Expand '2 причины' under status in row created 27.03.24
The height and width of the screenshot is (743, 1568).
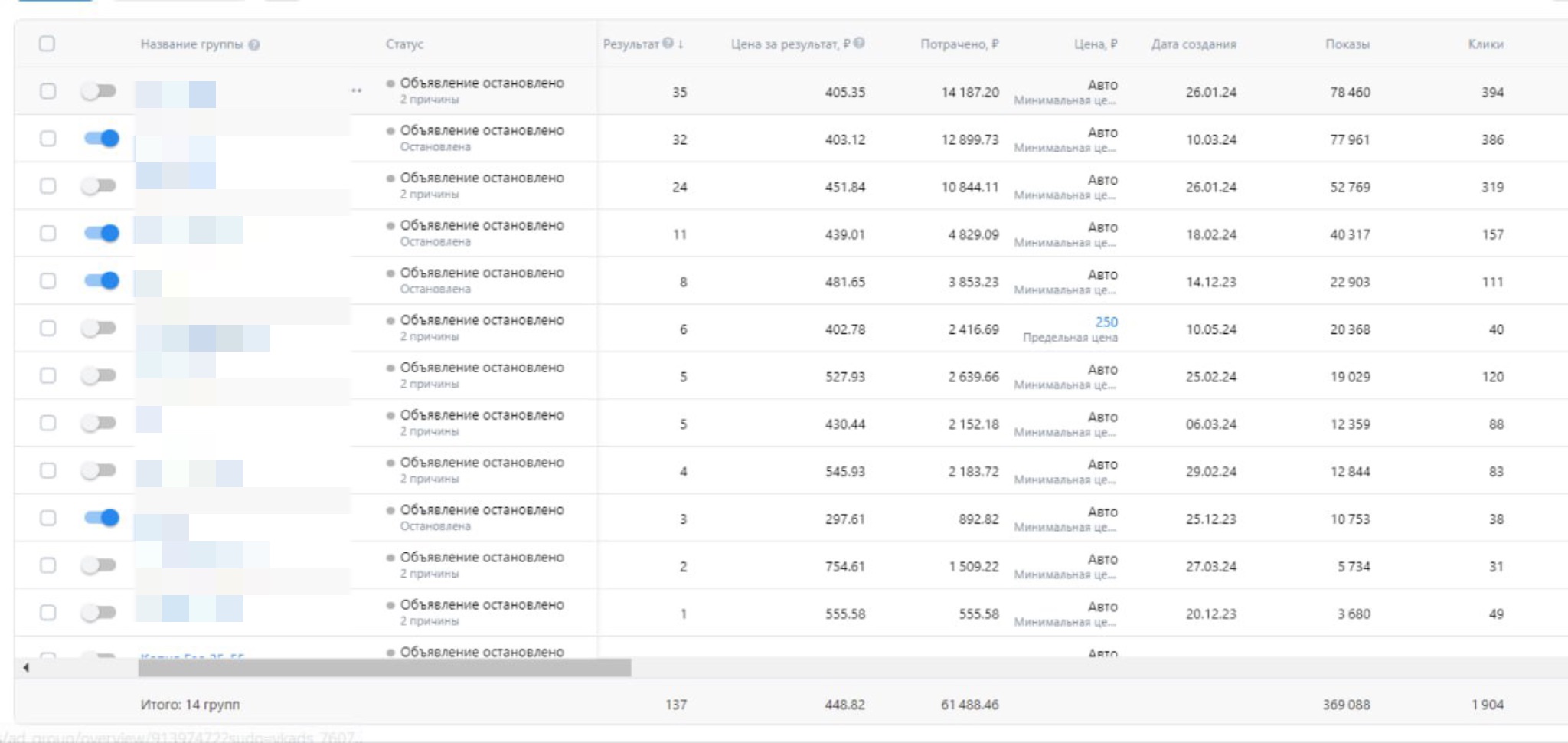coord(429,574)
